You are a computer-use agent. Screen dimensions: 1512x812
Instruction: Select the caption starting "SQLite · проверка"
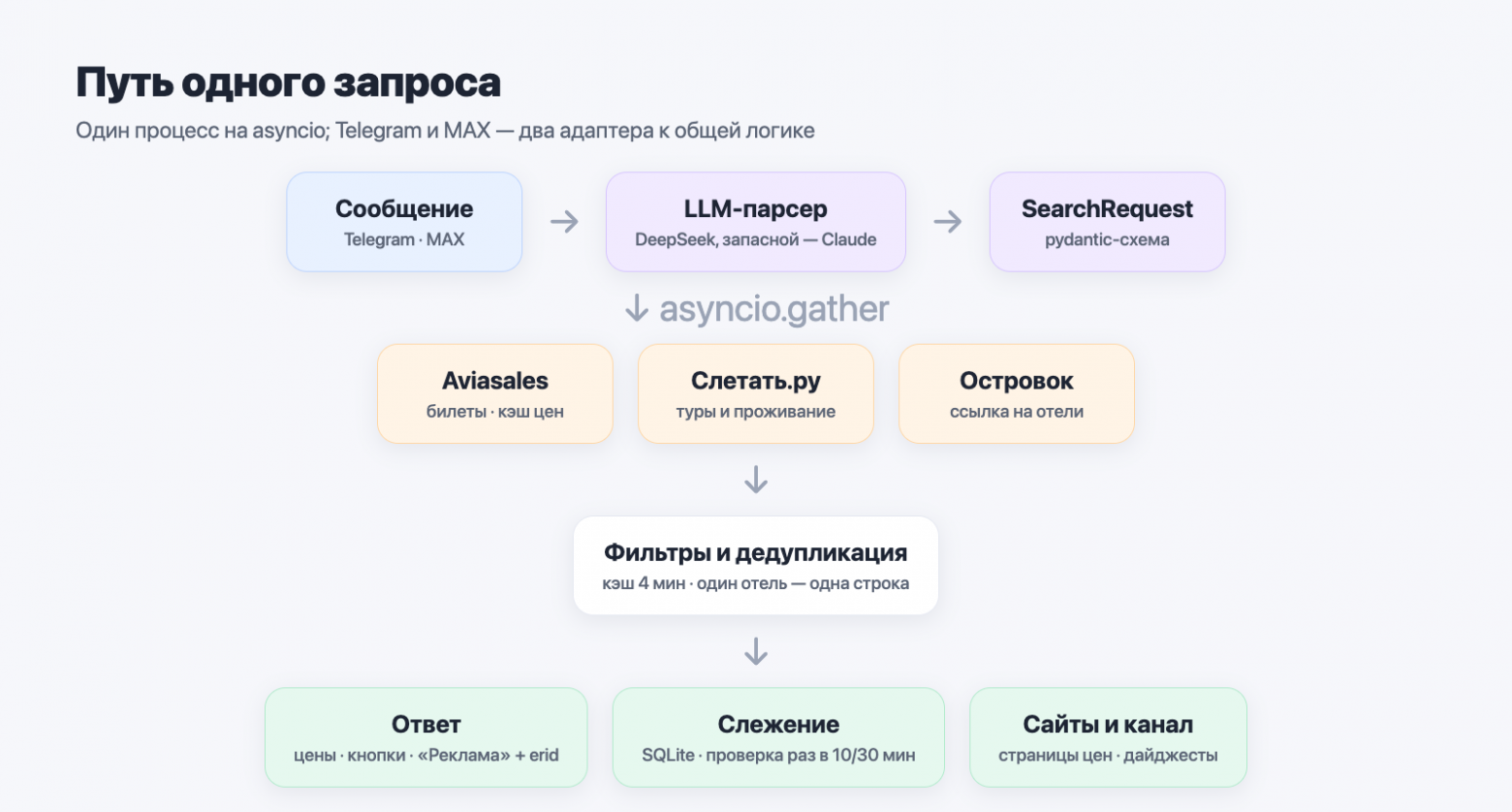(778, 755)
